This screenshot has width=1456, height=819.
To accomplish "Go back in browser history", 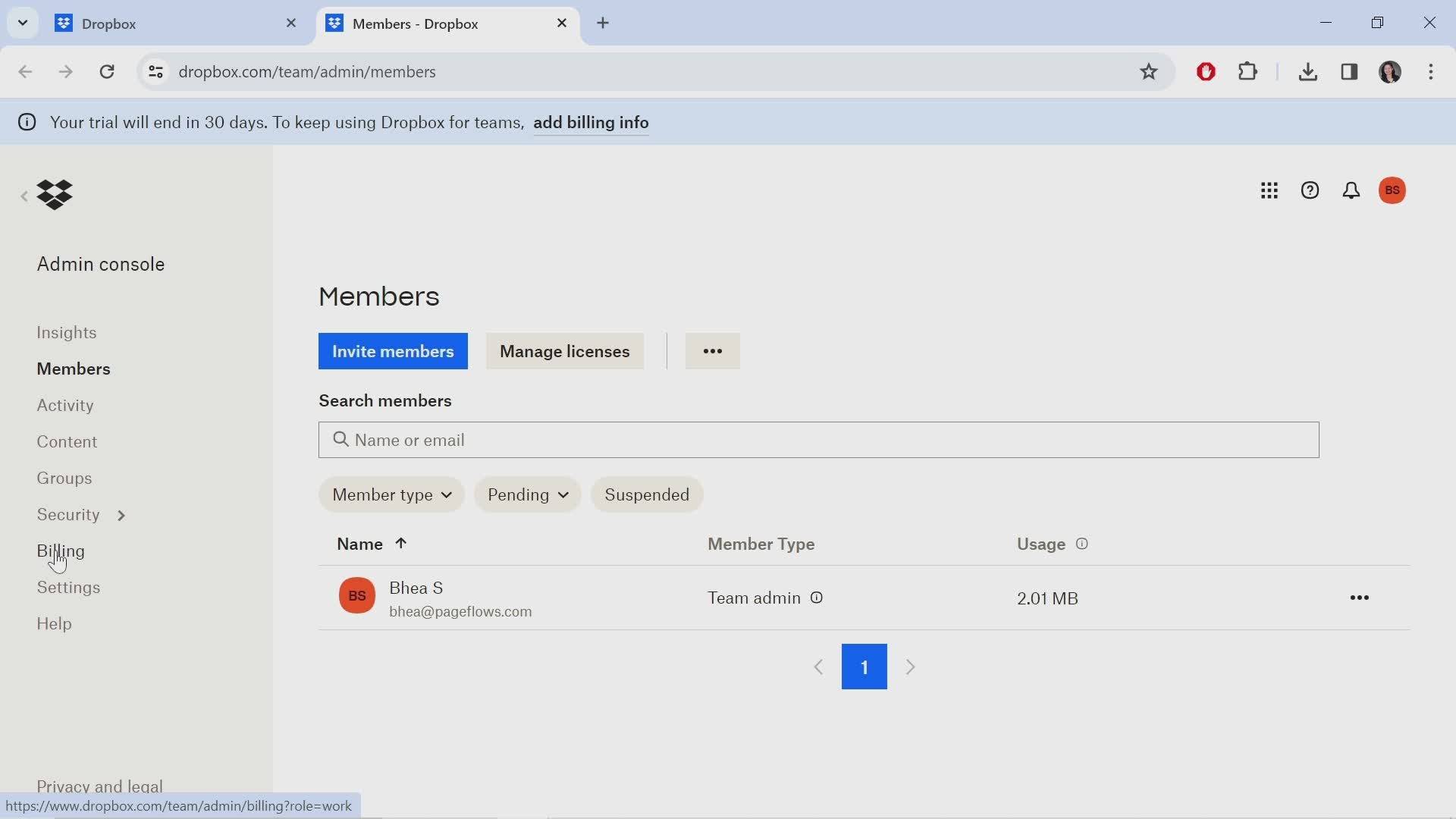I will click(25, 72).
